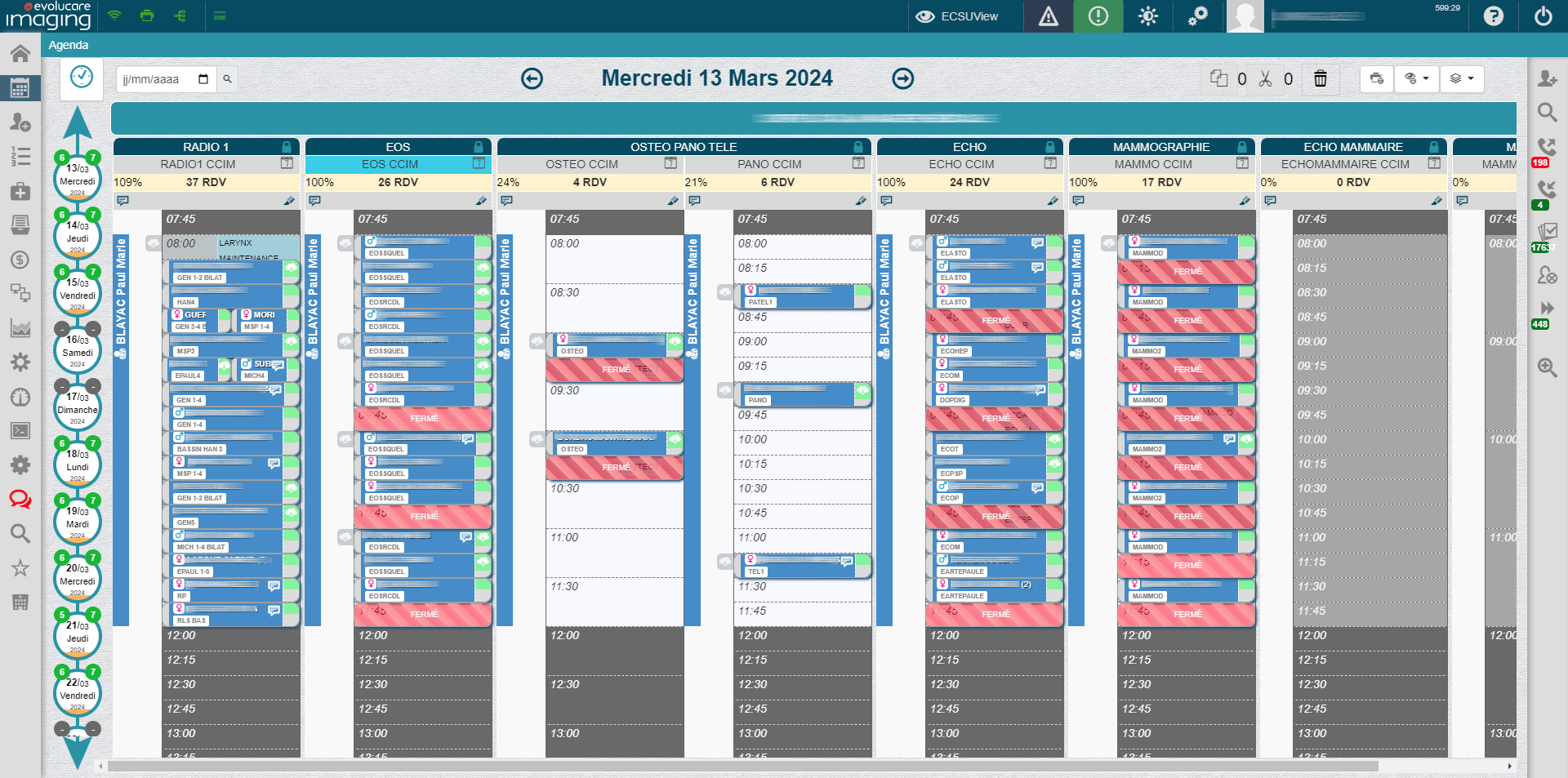Open the agenda calendar sidebar icon
1568x778 pixels.
pyautogui.click(x=20, y=87)
